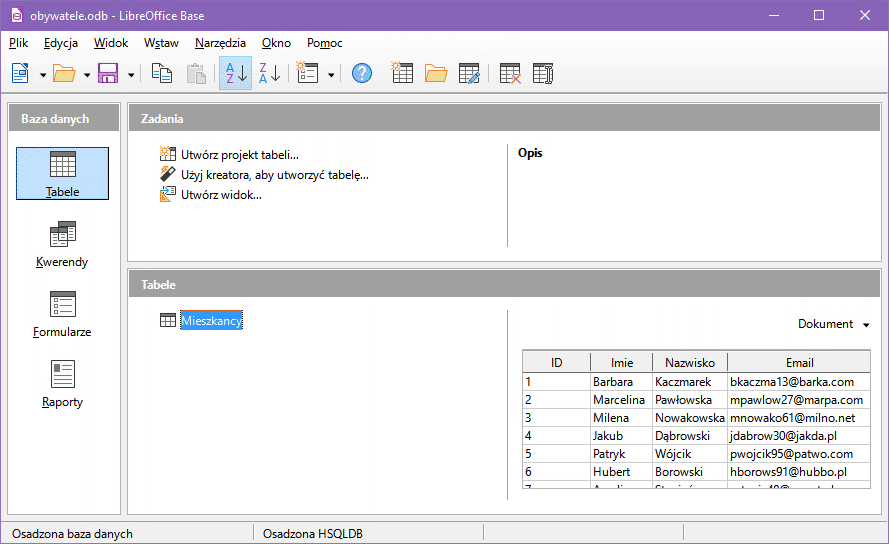Image resolution: width=889 pixels, height=544 pixels.
Task: Select Kwerendy in database pane
Action: (63, 245)
